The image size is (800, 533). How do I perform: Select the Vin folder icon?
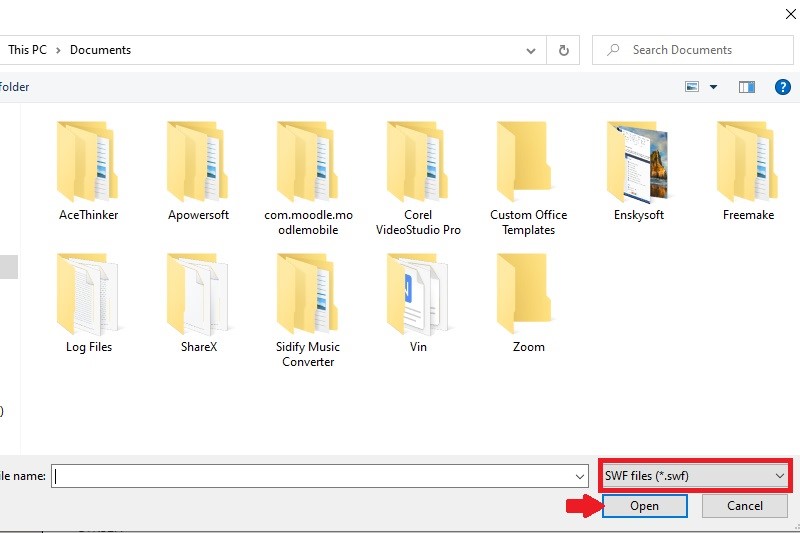pos(417,294)
